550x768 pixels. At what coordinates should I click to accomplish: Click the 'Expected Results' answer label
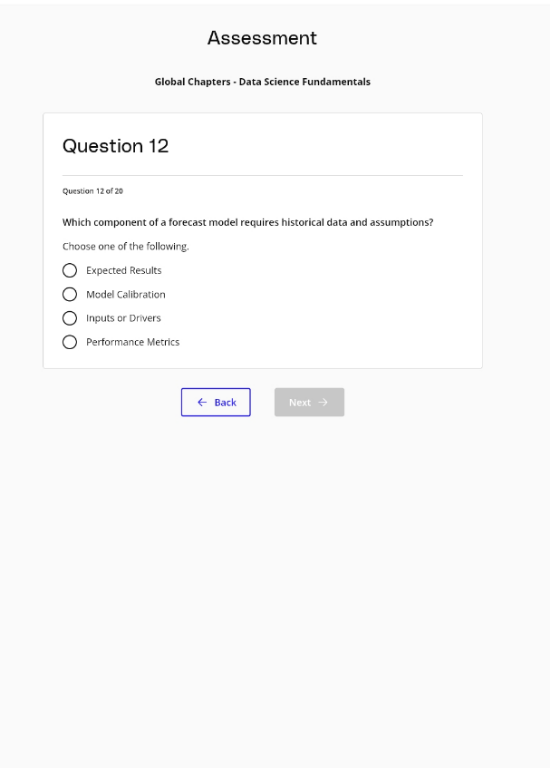[x=124, y=270]
